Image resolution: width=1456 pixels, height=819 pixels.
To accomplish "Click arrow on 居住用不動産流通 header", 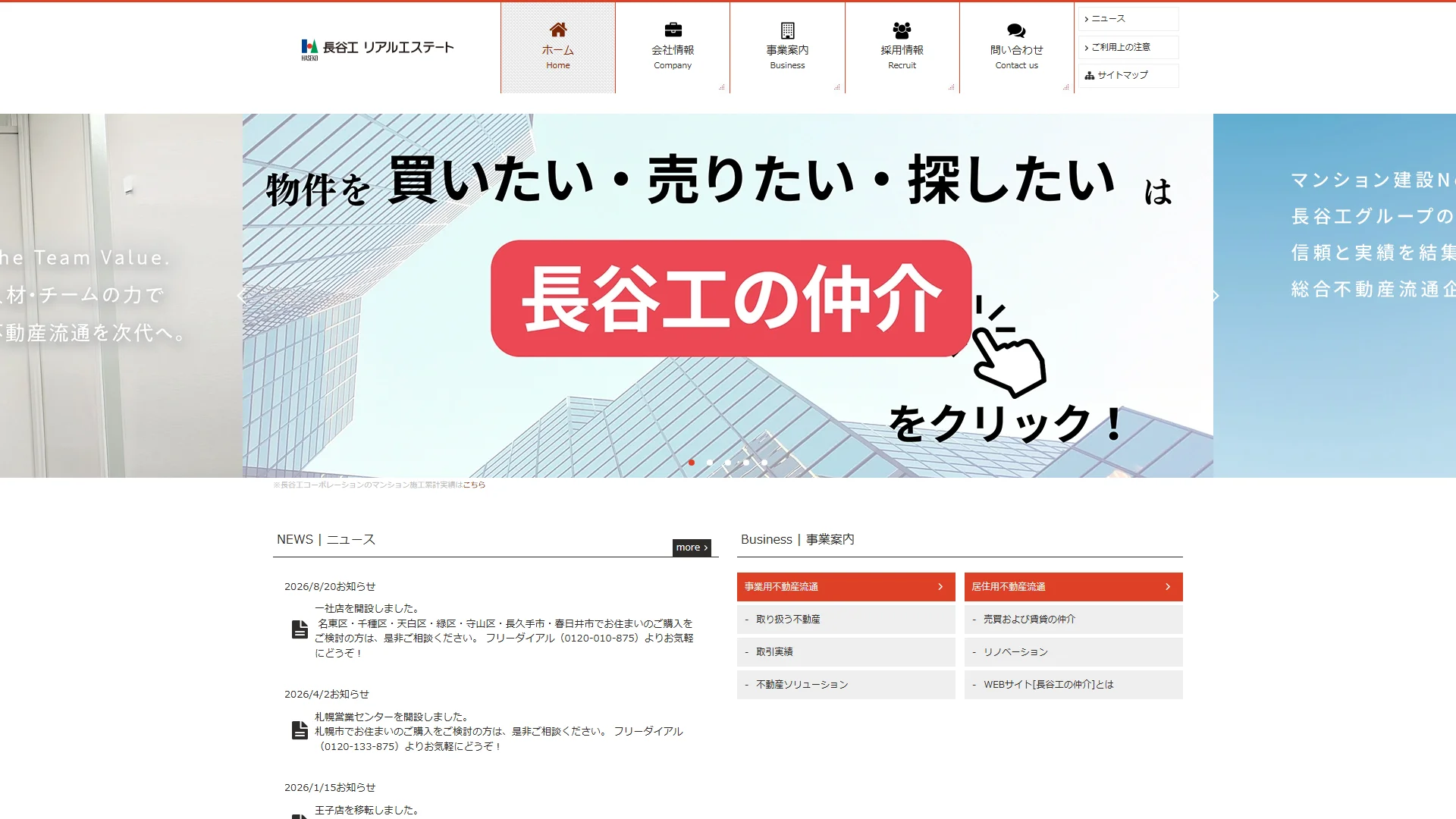I will (1168, 587).
